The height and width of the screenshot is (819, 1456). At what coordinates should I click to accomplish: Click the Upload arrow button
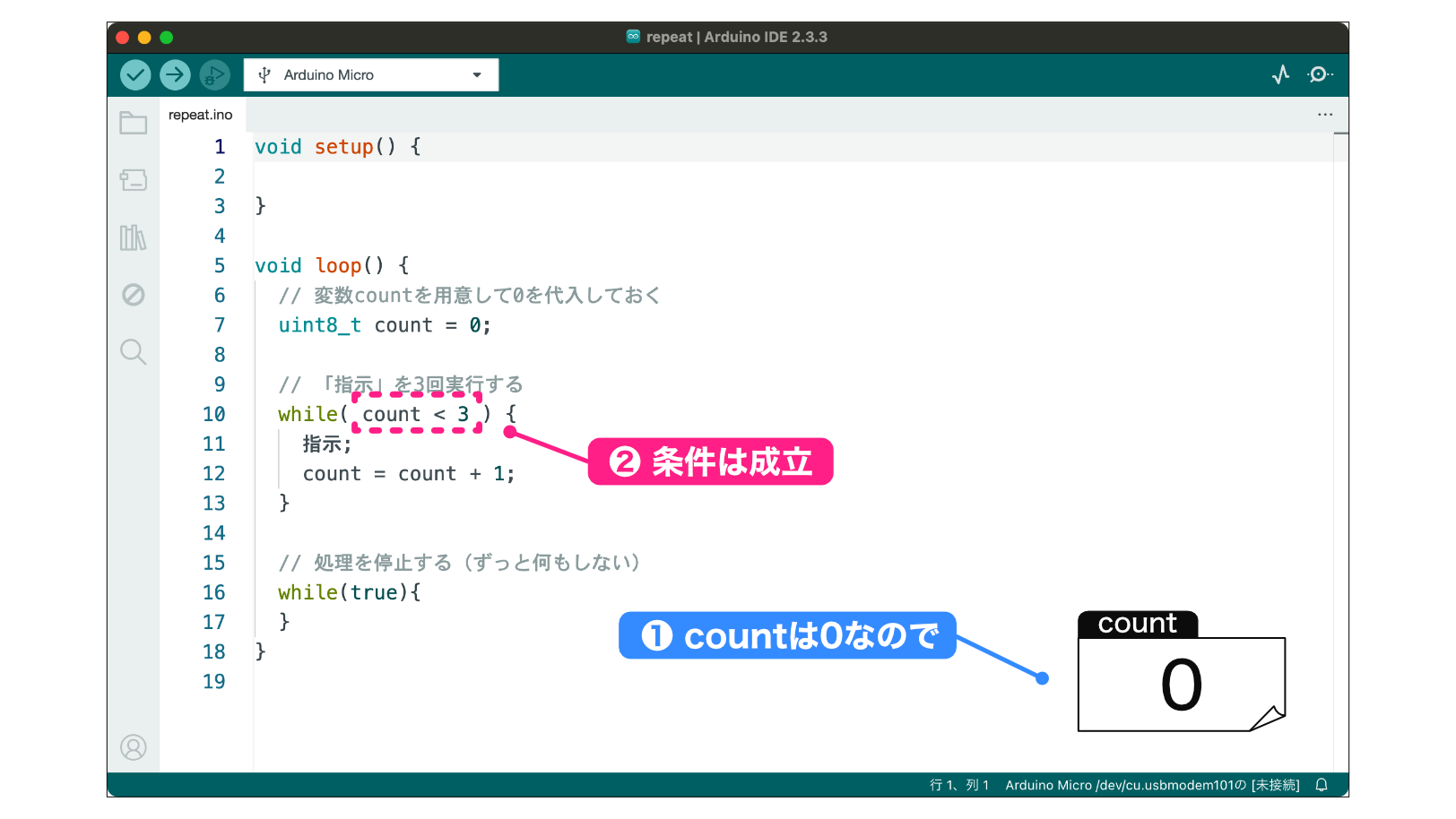click(x=175, y=74)
